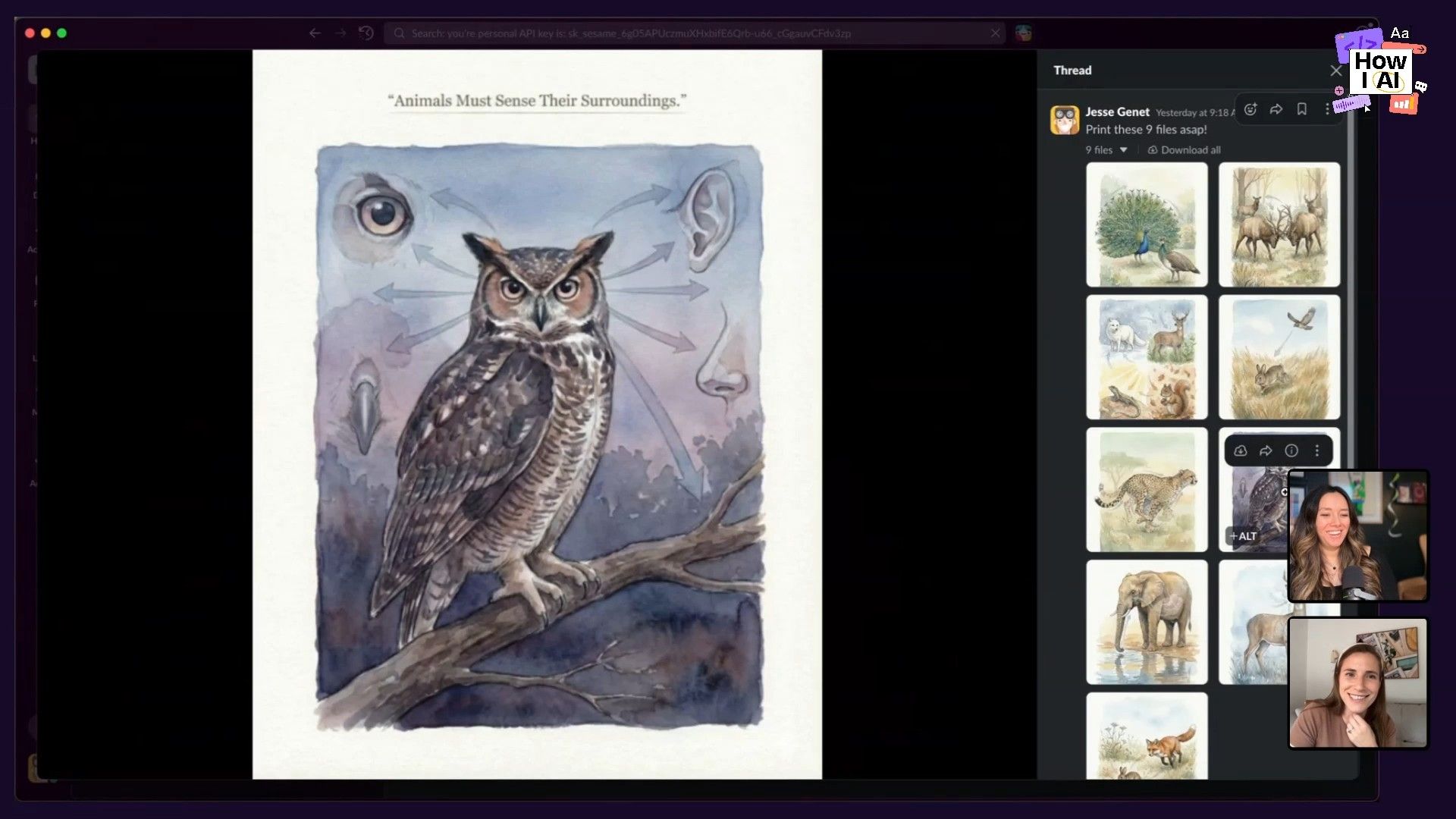Open the user avatar next to search bar
This screenshot has width=1456, height=819.
coord(1024,33)
